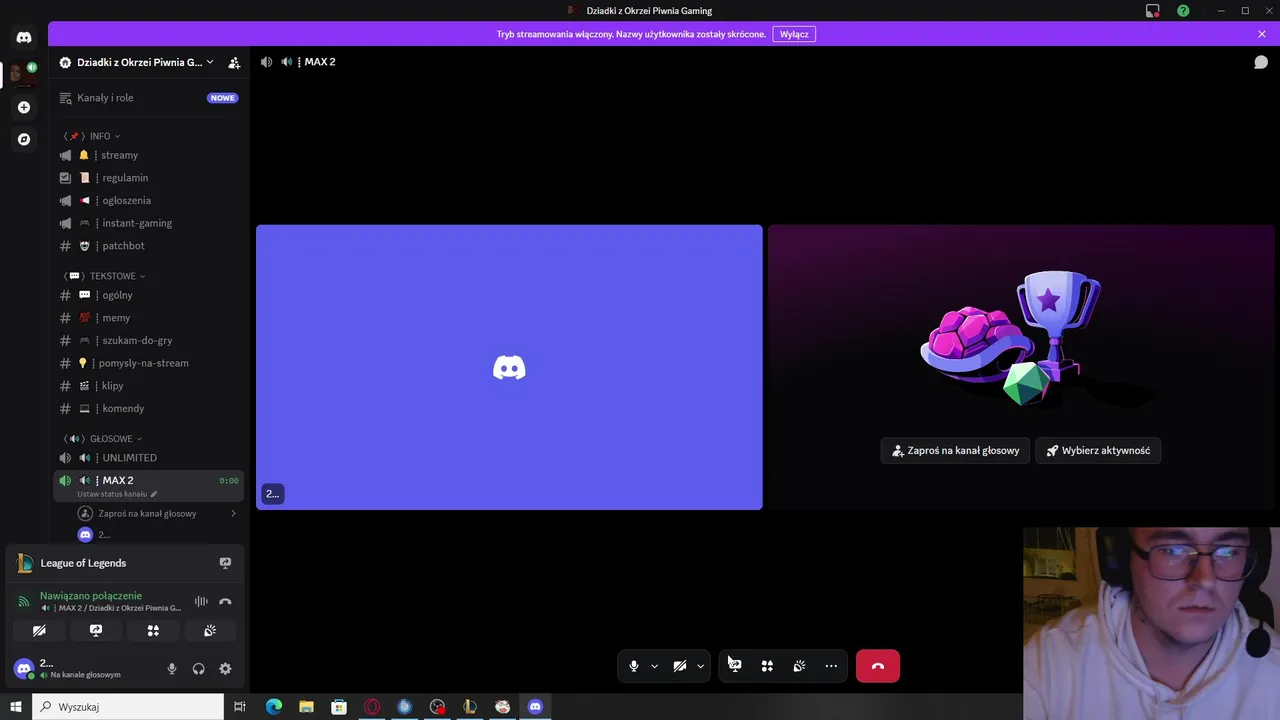
Task: Open the noise suppression waveform icon
Action: (201, 601)
